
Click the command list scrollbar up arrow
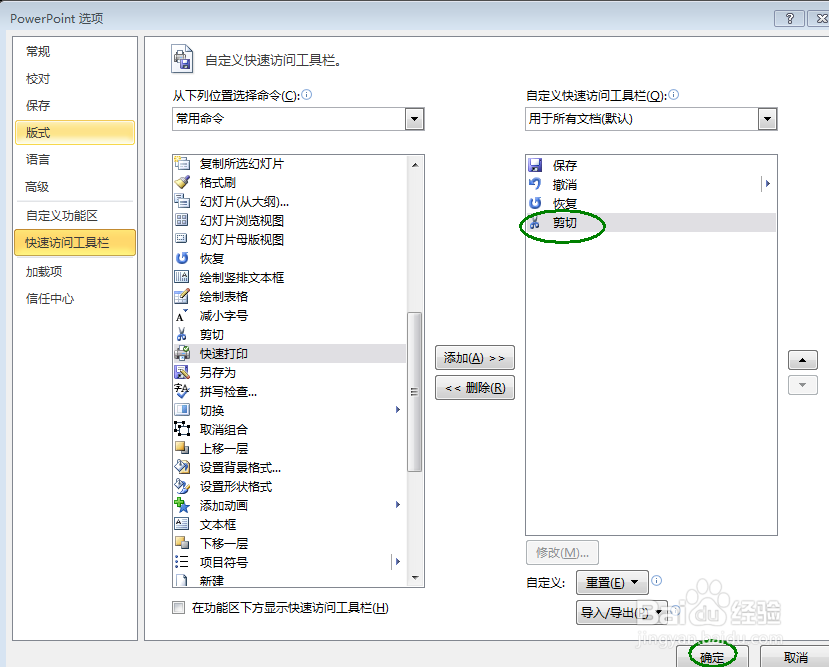[x=415, y=165]
